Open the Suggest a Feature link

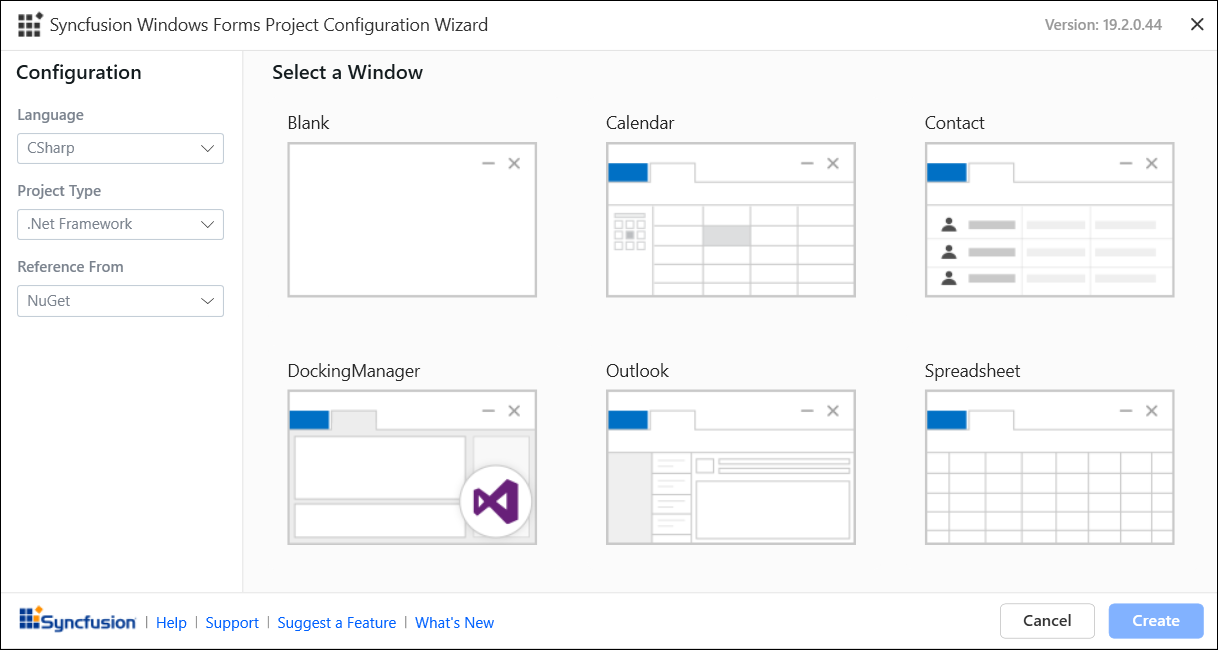337,623
